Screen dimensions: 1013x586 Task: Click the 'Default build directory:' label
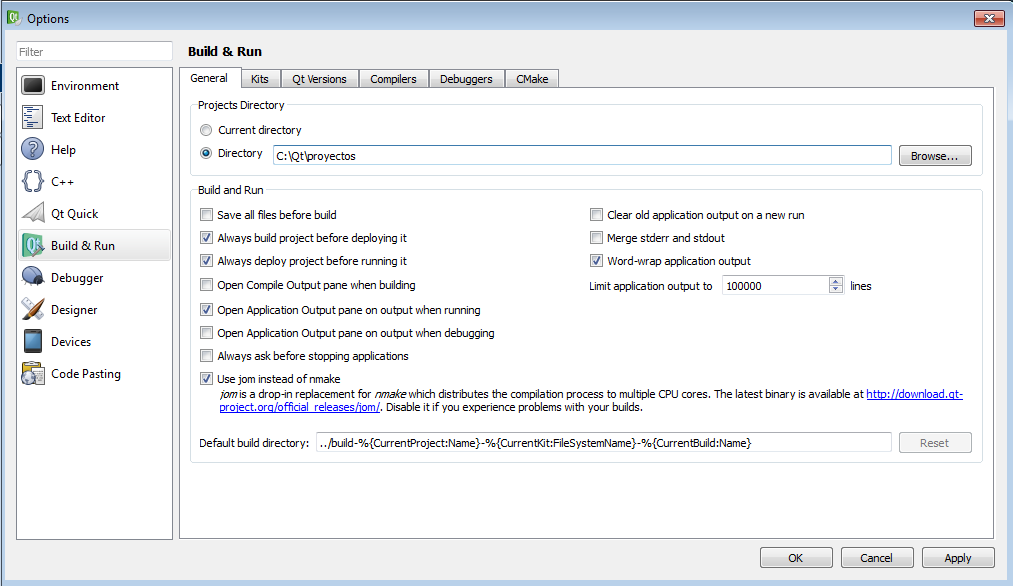[254, 443]
